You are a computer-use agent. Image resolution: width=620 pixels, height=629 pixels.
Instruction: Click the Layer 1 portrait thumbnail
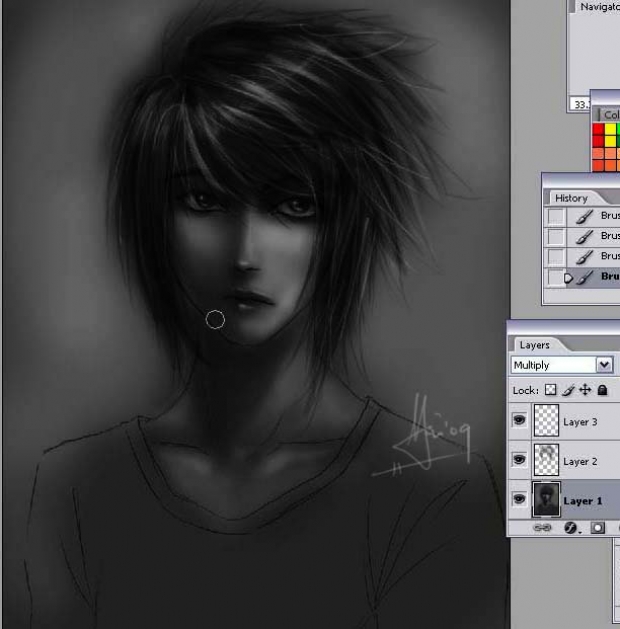[546, 499]
